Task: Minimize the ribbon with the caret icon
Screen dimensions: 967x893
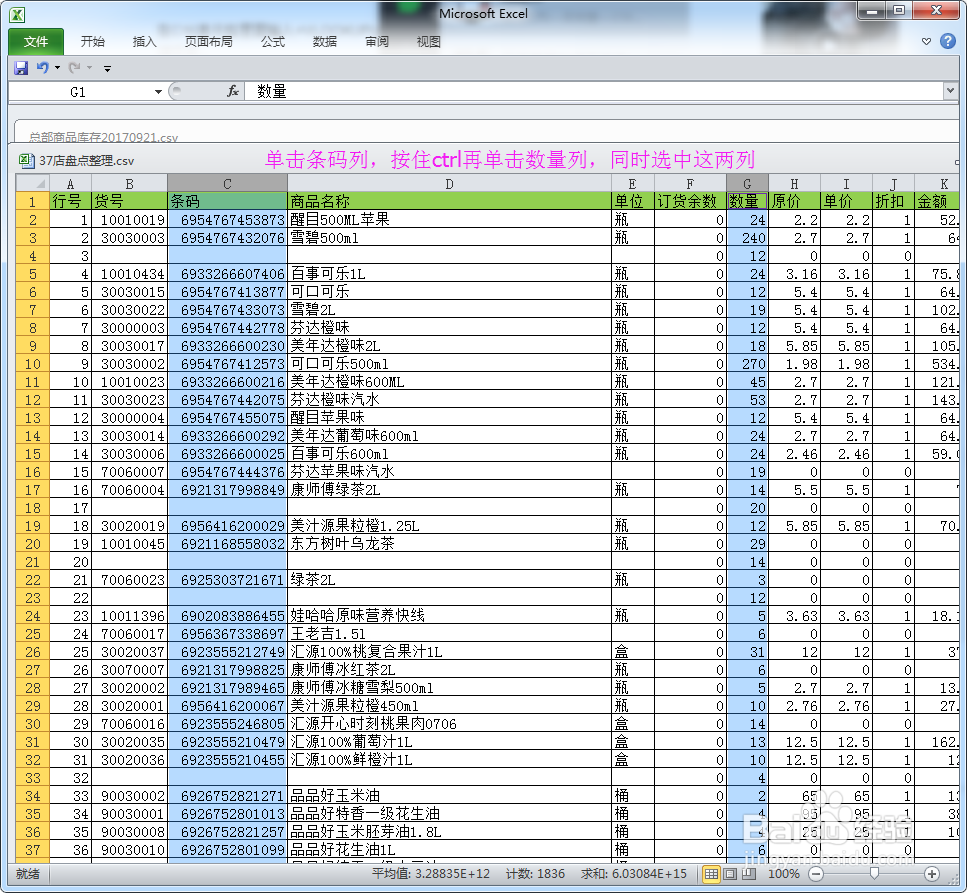Action: [926, 41]
